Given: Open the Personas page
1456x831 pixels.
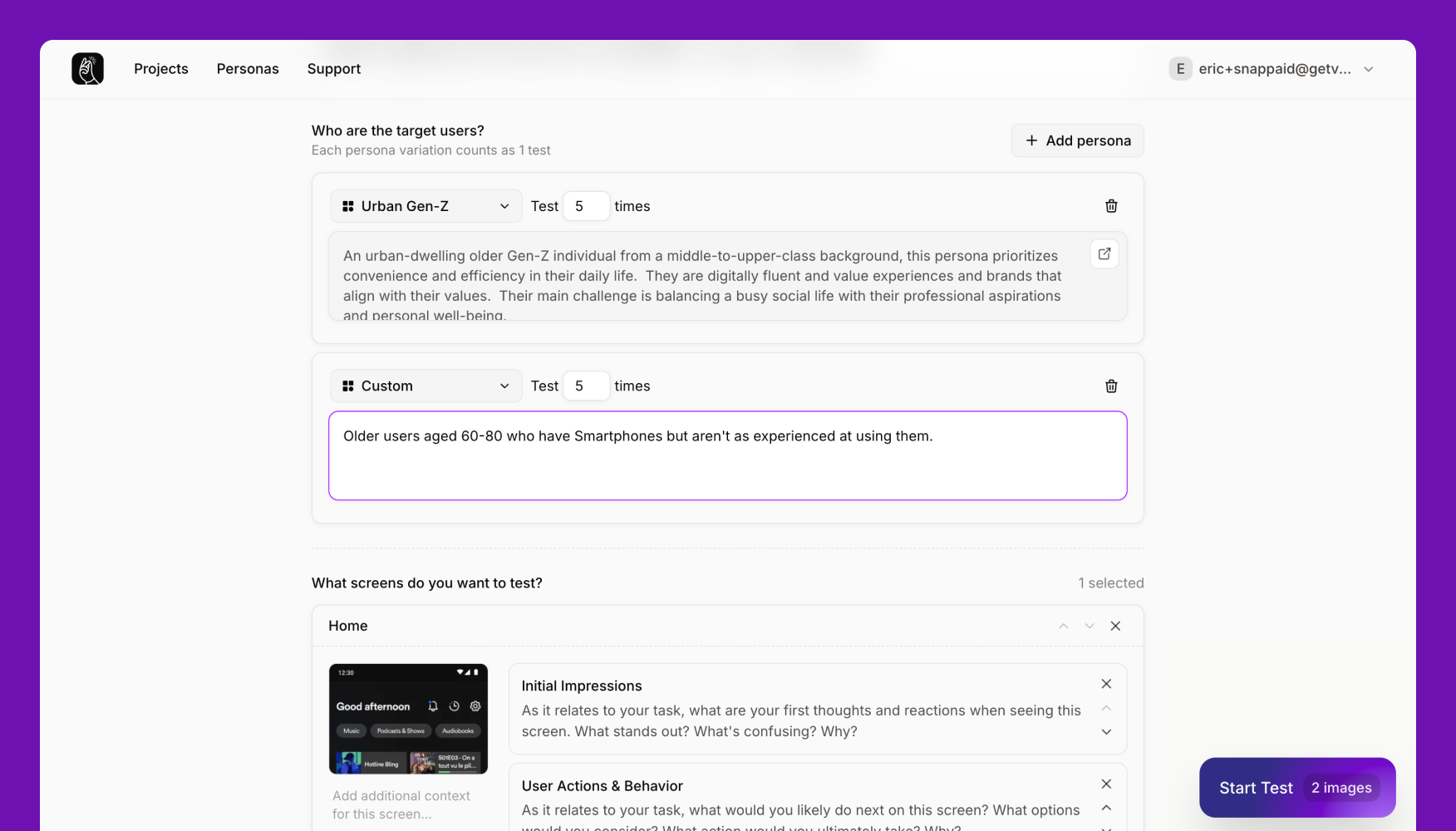Looking at the screenshot, I should (x=248, y=68).
